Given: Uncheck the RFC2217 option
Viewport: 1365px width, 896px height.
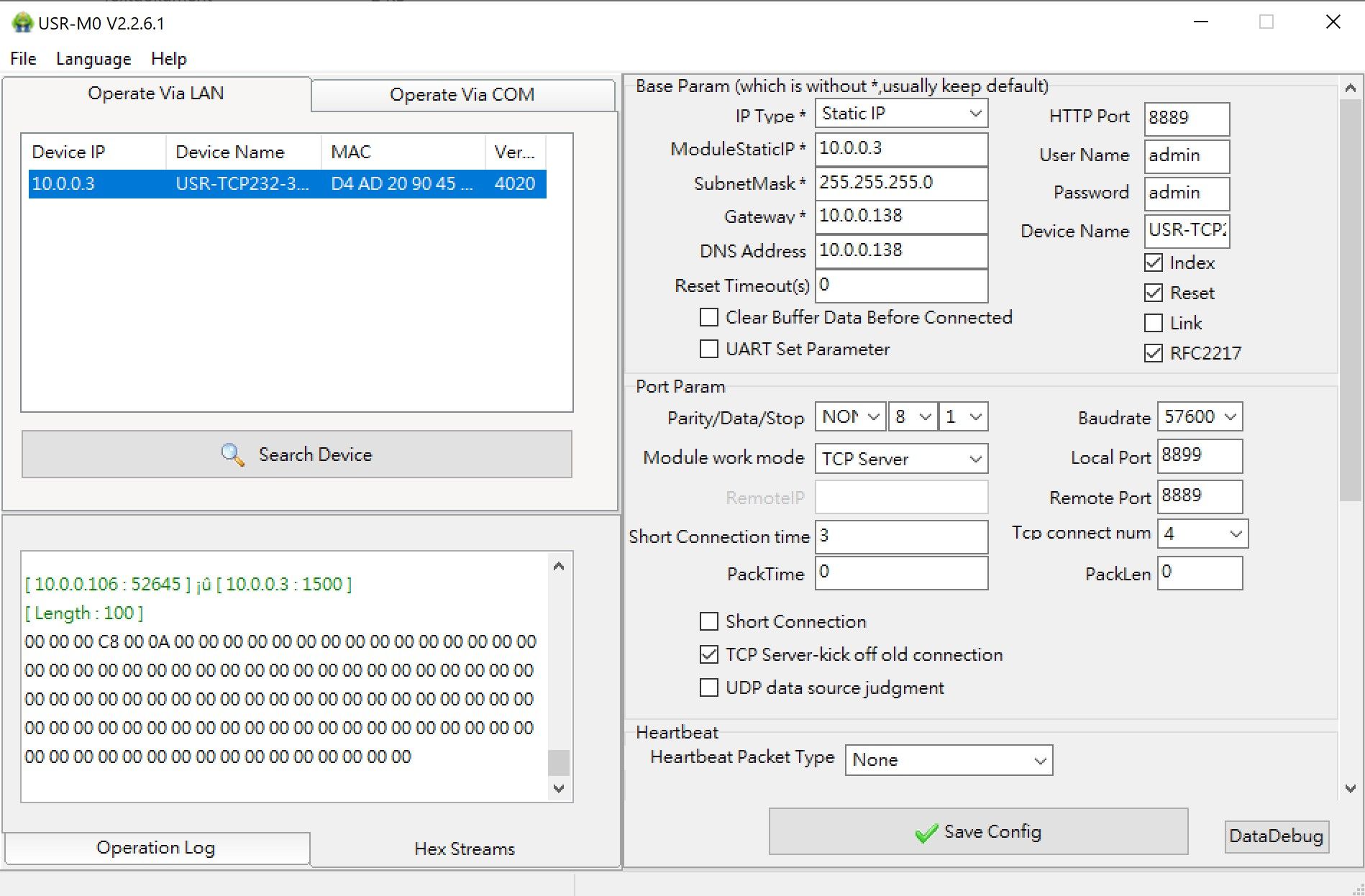Looking at the screenshot, I should 1154,353.
